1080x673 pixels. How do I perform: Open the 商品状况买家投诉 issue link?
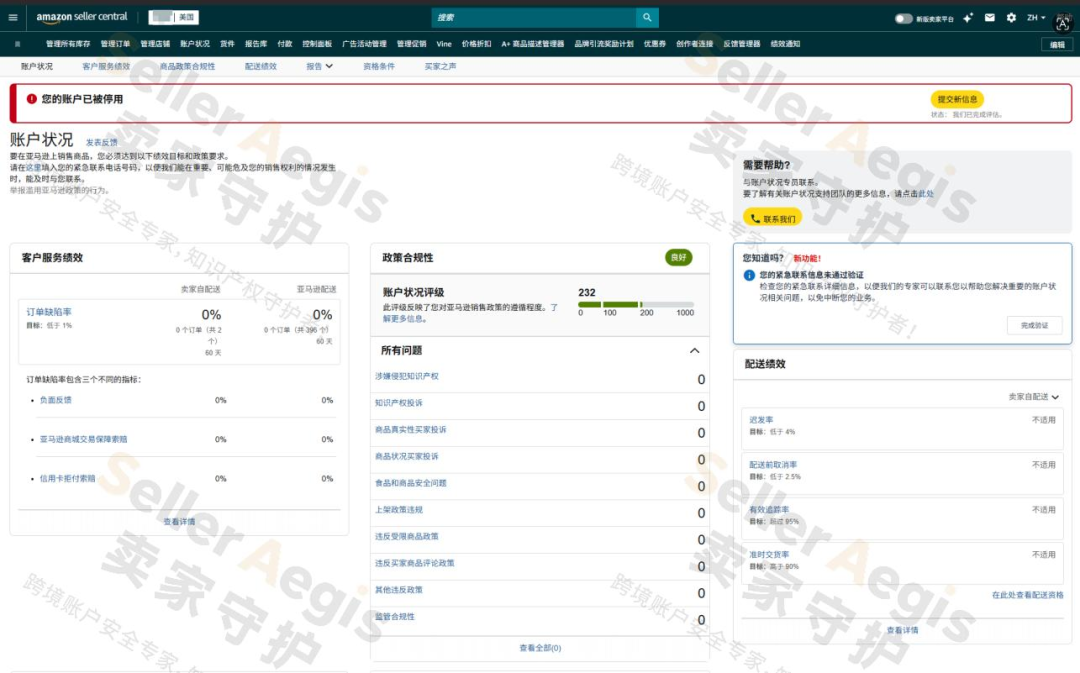(x=406, y=457)
